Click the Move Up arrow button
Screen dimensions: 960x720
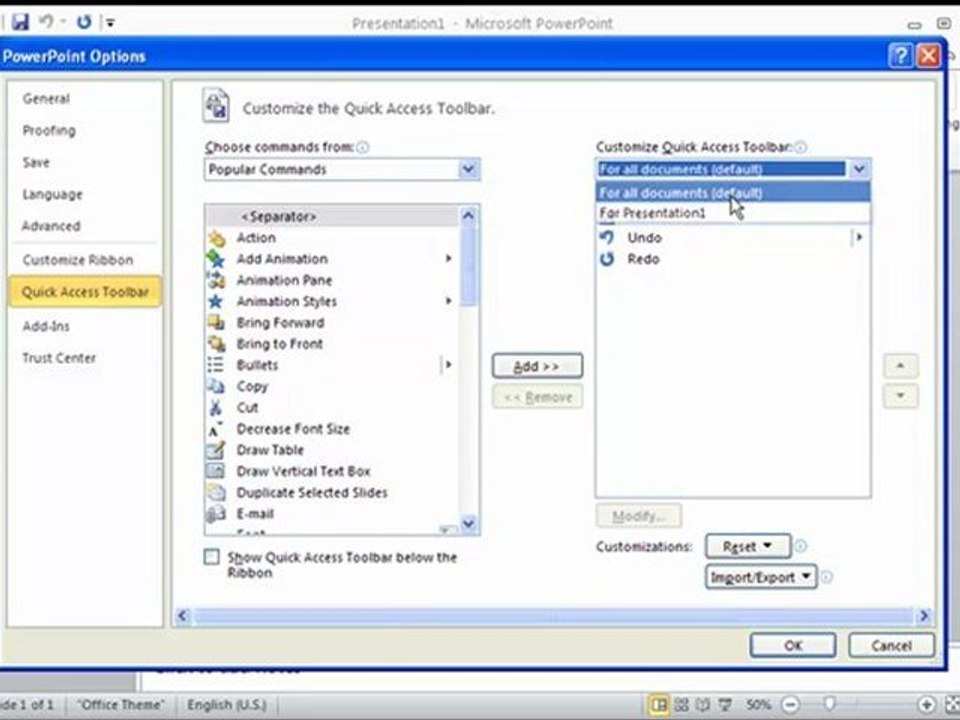tap(900, 366)
